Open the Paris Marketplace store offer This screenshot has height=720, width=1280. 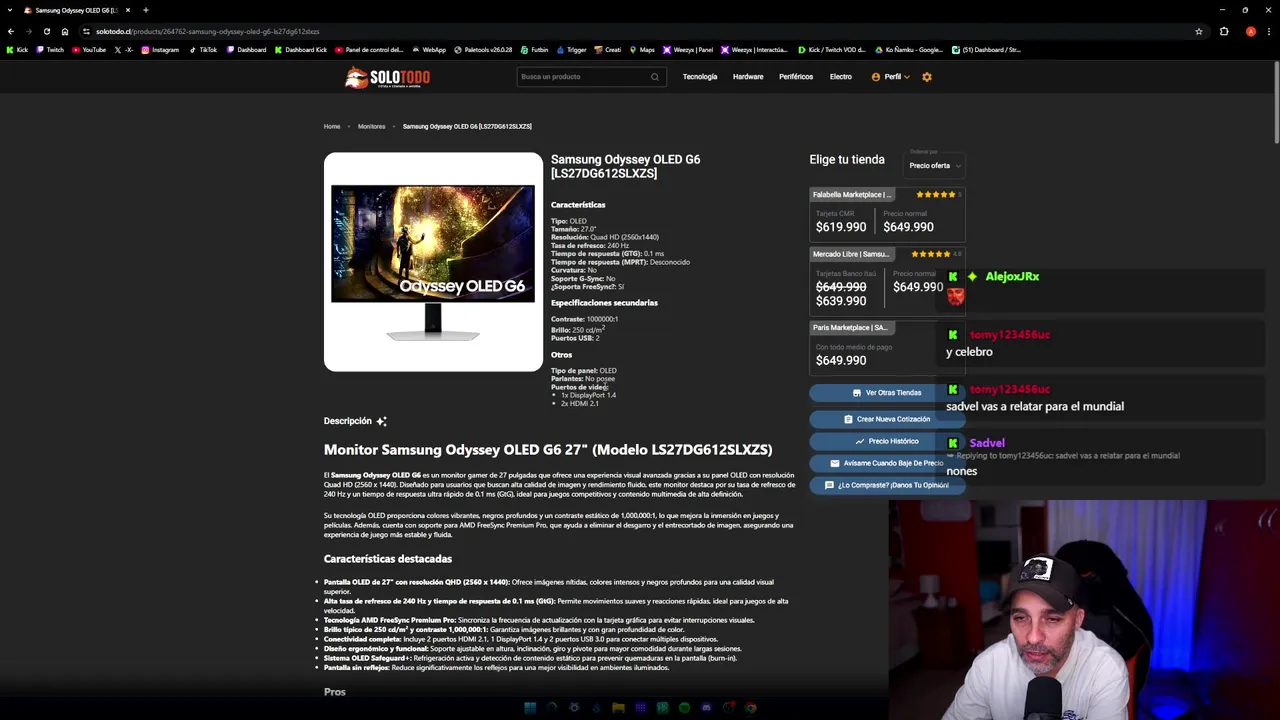tap(887, 346)
